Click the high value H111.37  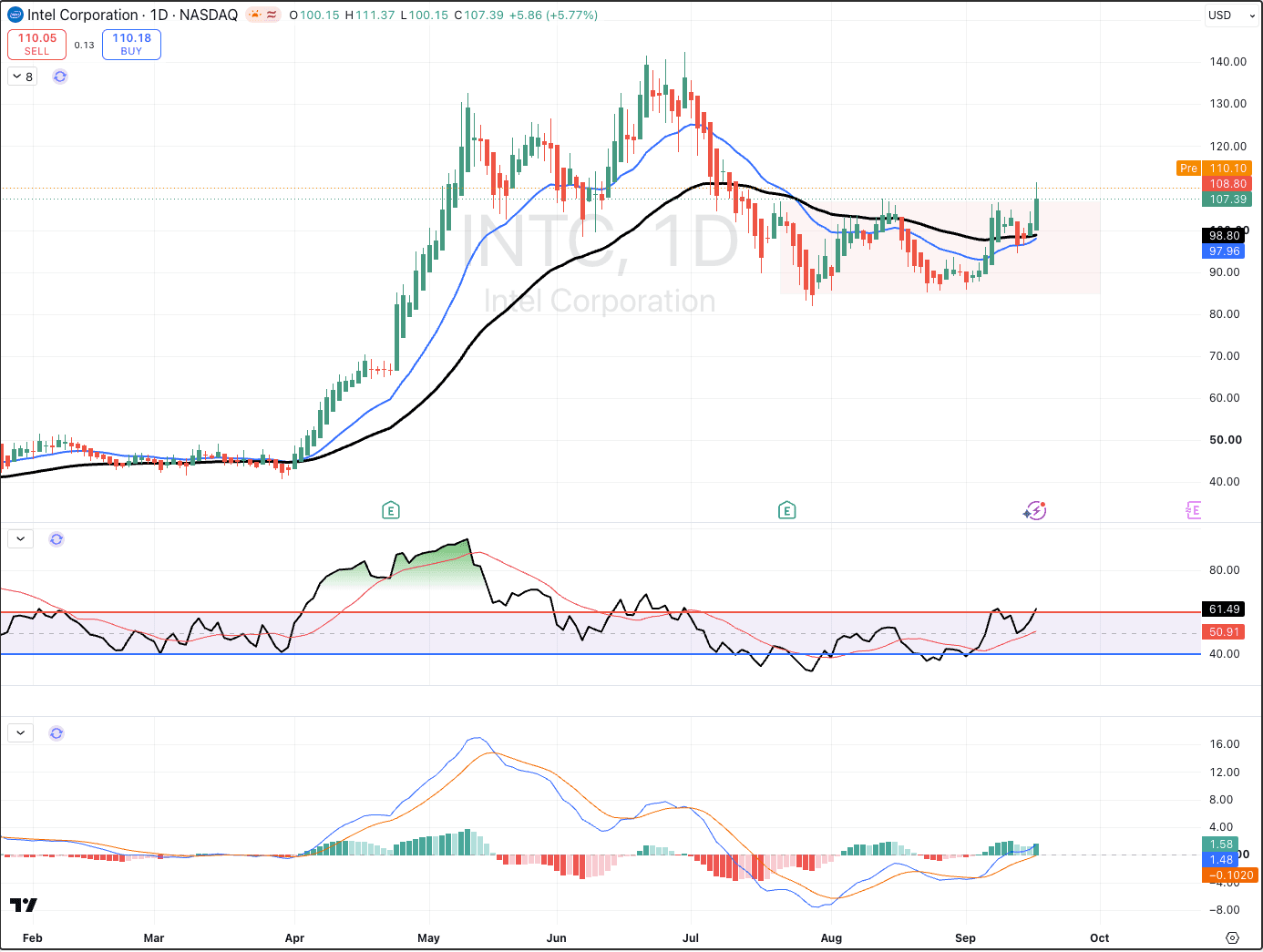[369, 15]
